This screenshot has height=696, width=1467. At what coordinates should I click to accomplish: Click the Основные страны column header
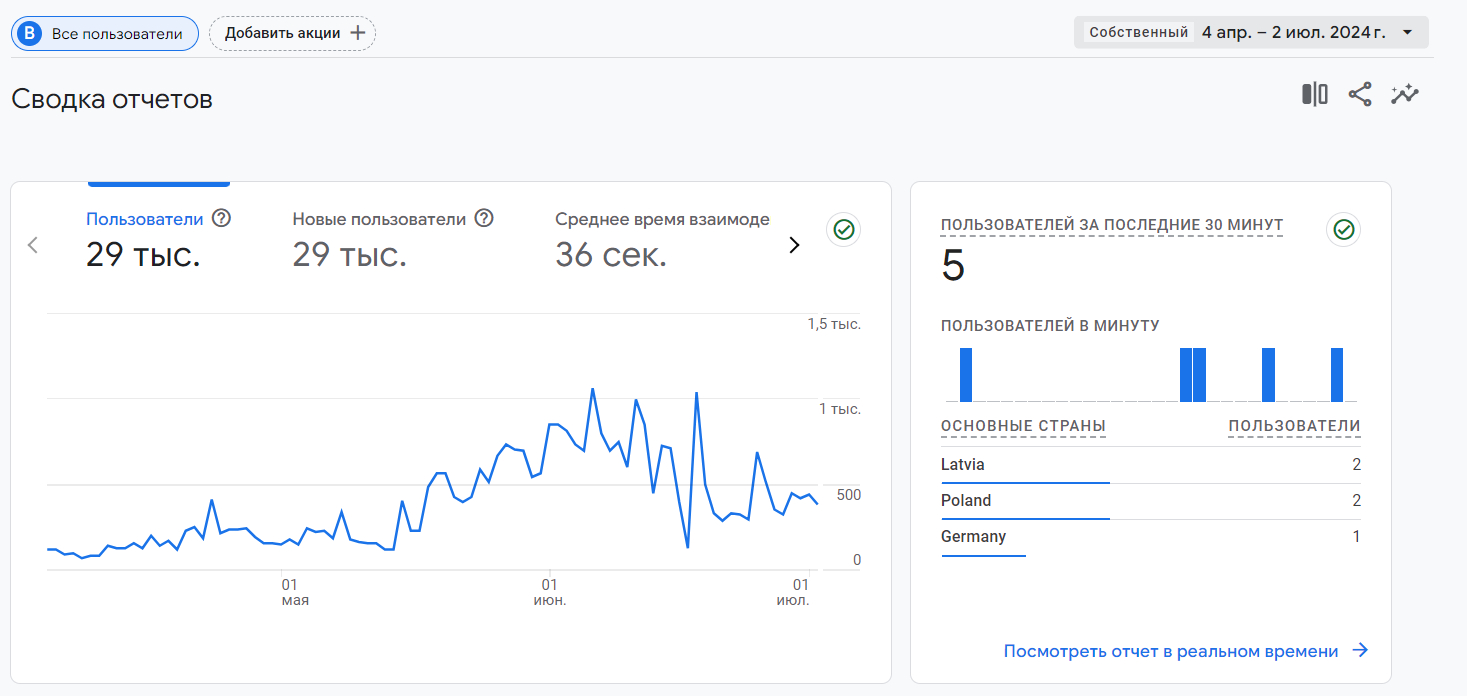[1023, 426]
